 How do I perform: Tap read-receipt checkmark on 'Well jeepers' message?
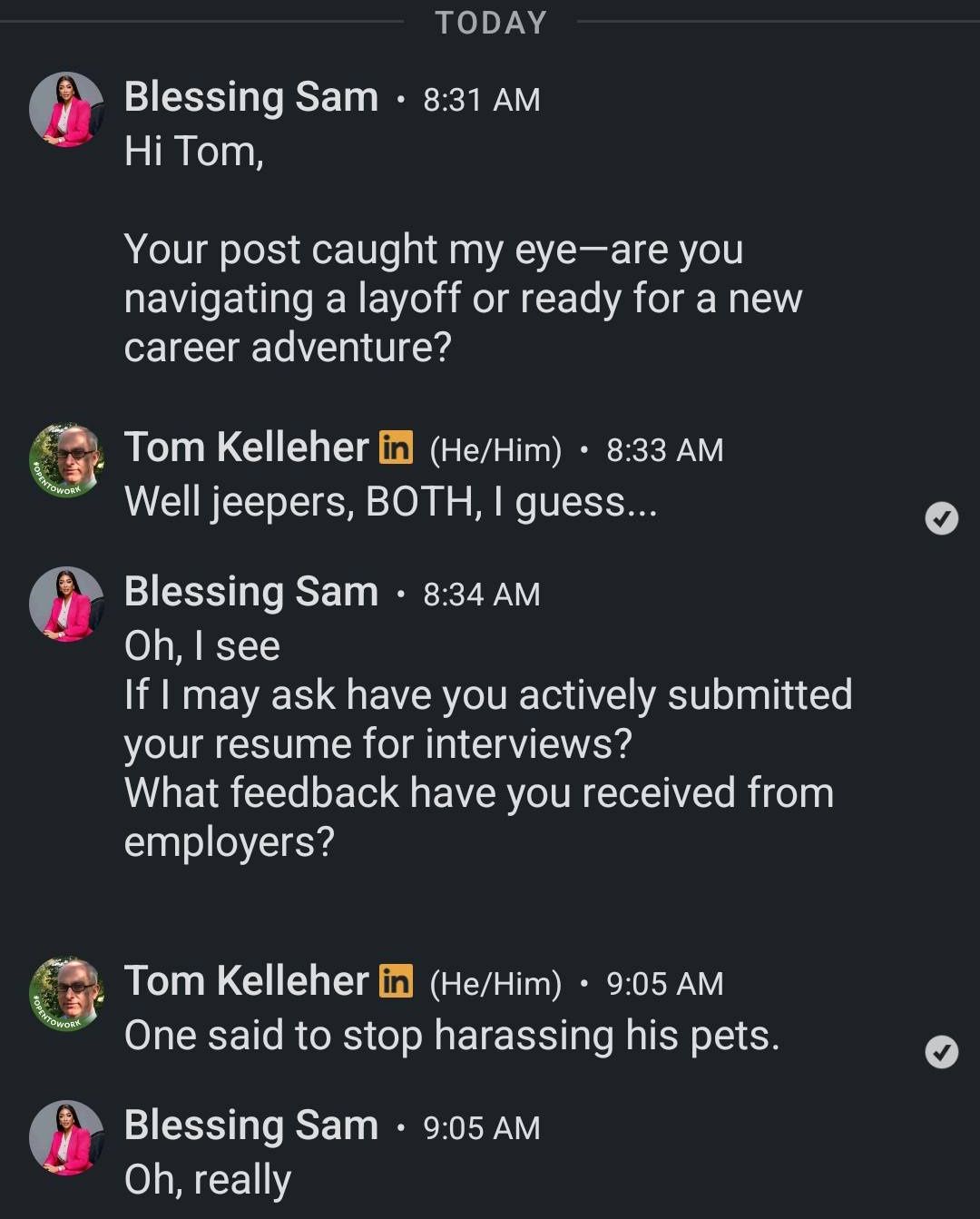[x=941, y=518]
